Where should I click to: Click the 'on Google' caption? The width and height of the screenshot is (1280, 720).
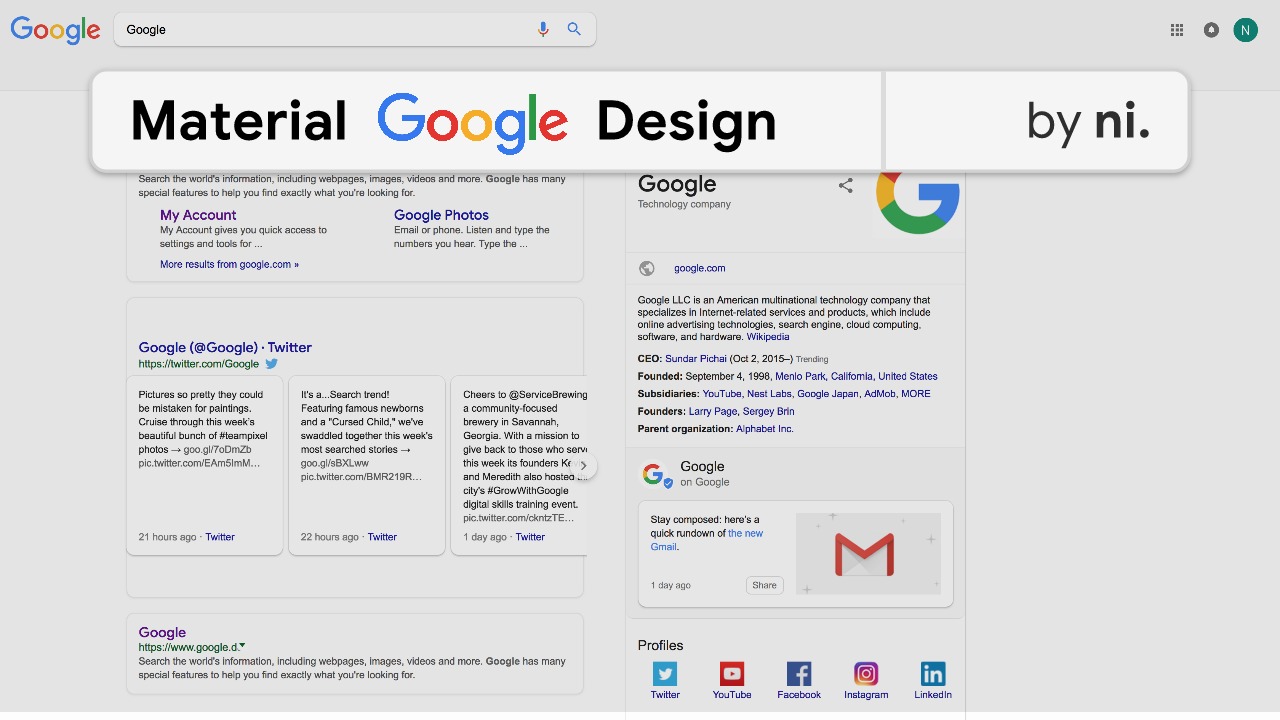pos(705,482)
